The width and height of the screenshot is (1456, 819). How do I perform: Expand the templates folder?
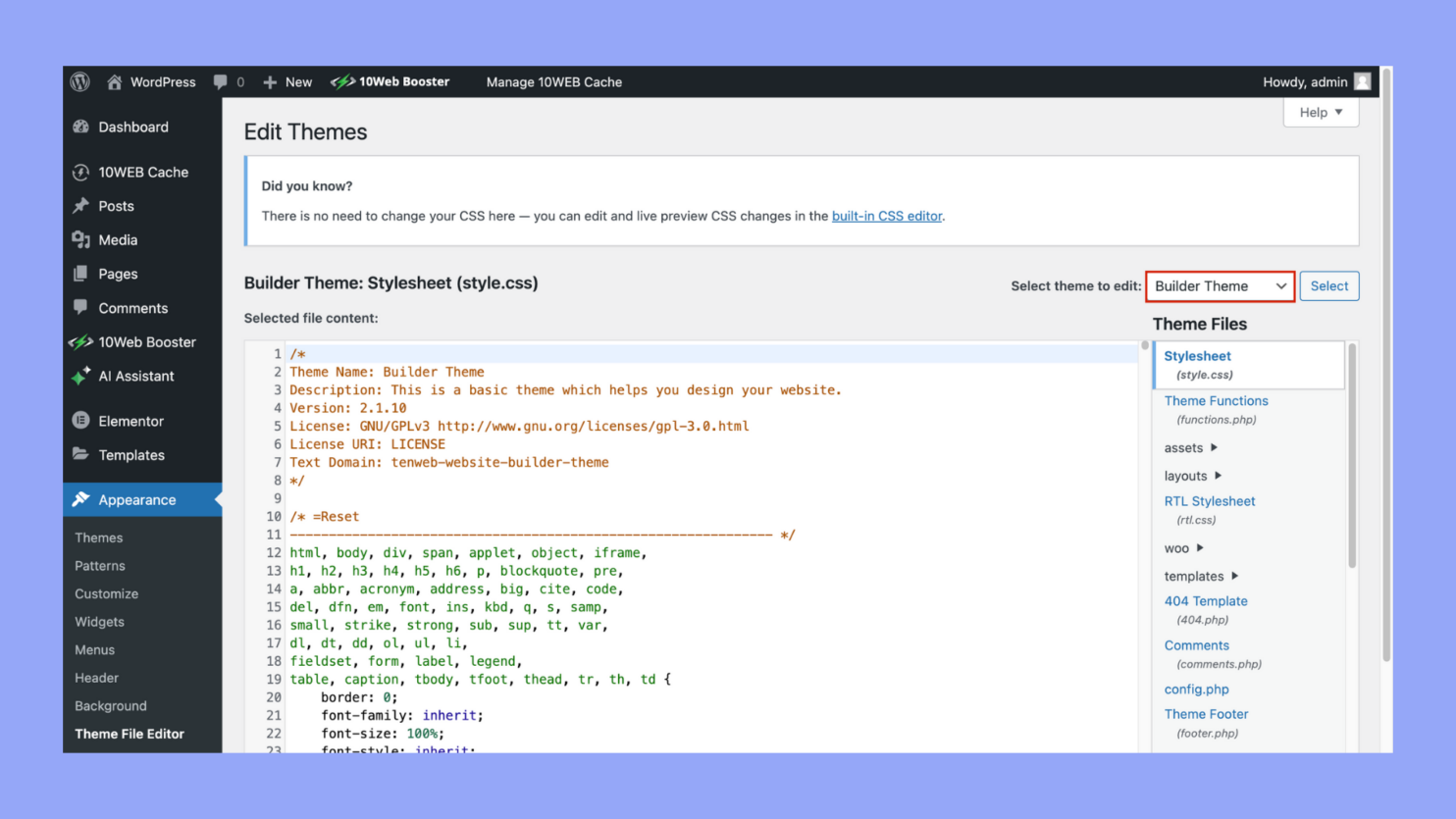pyautogui.click(x=1201, y=577)
